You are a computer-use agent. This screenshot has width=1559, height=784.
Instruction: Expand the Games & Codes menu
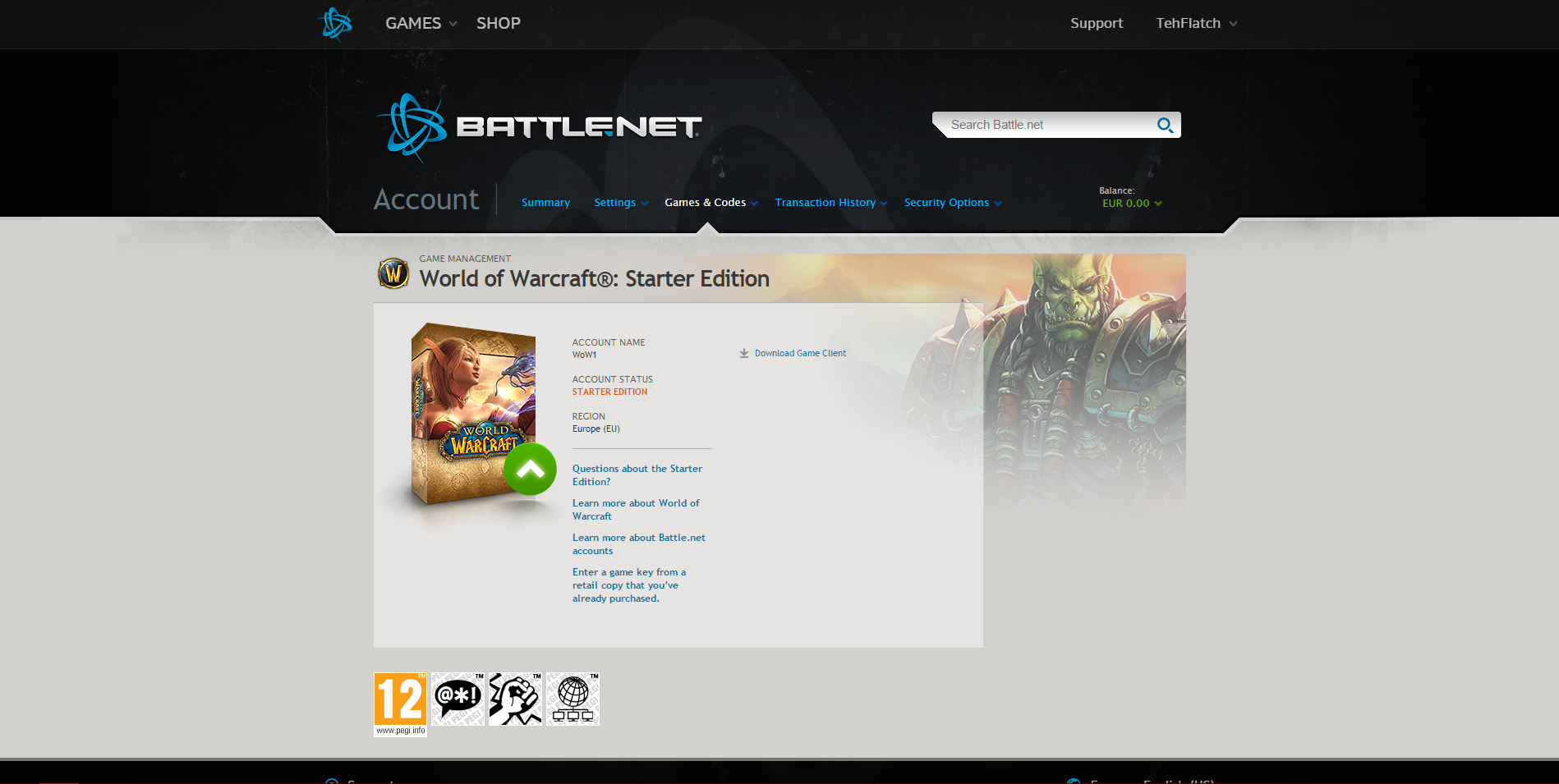(711, 203)
